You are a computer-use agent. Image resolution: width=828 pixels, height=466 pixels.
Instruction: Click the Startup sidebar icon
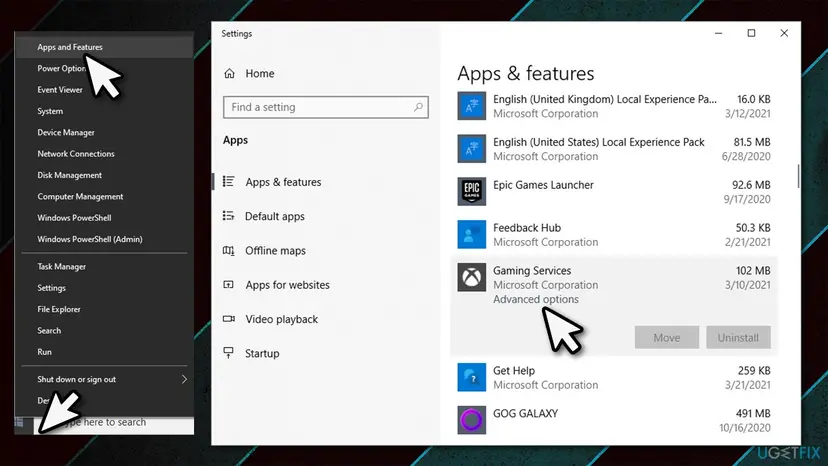[x=228, y=352]
